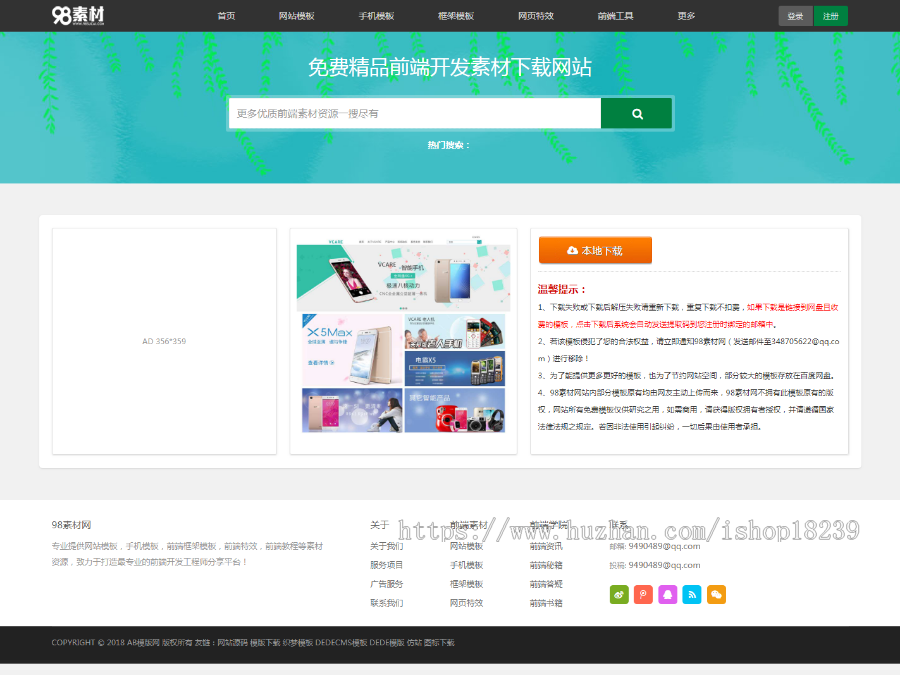
Task: Open the blue RSS feed icon
Action: point(692,594)
